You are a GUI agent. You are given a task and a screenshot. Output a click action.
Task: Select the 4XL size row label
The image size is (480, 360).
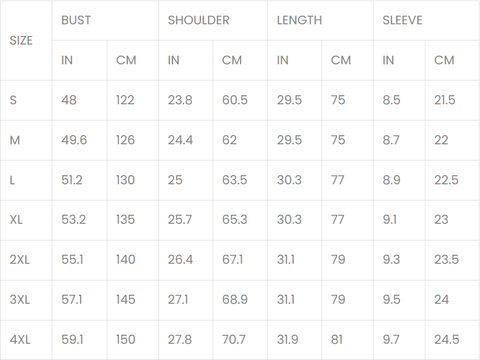(20, 340)
